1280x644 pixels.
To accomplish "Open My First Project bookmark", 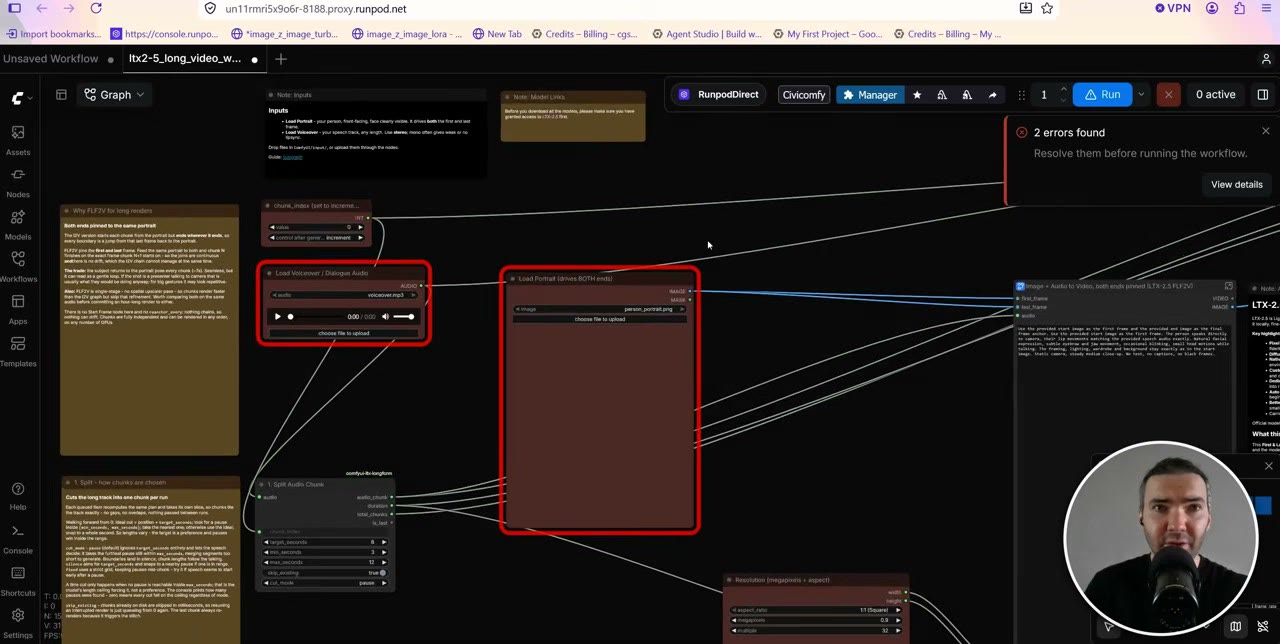I will [826, 34].
